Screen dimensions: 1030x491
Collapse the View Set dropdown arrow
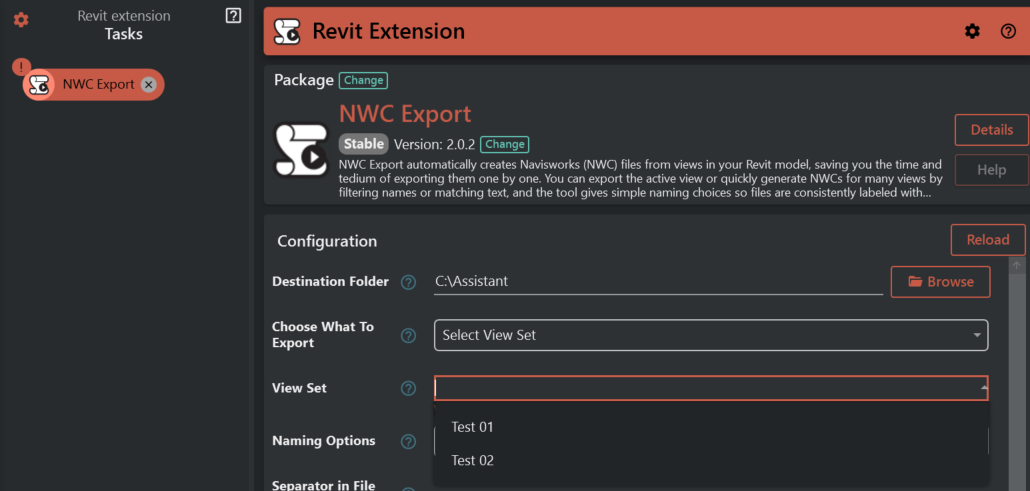(984, 388)
